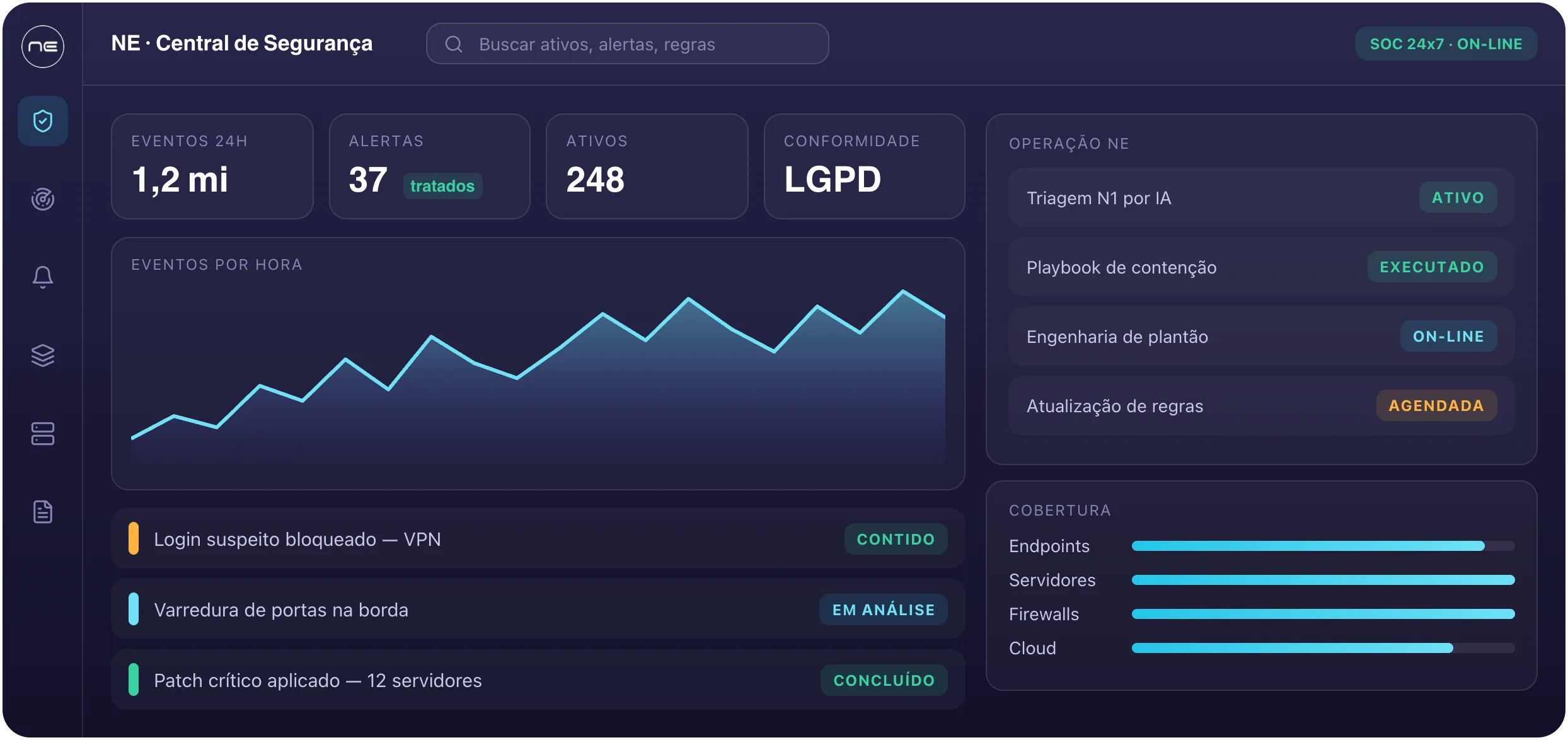
Task: Click the Cloud coverage bar
Action: point(1323,648)
